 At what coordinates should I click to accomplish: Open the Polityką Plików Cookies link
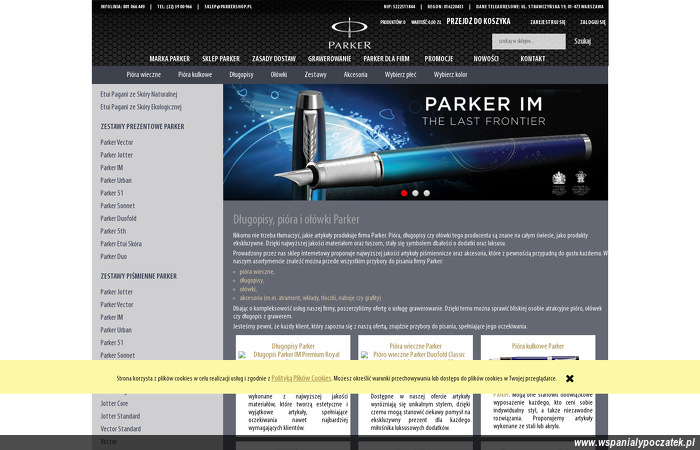[301, 378]
